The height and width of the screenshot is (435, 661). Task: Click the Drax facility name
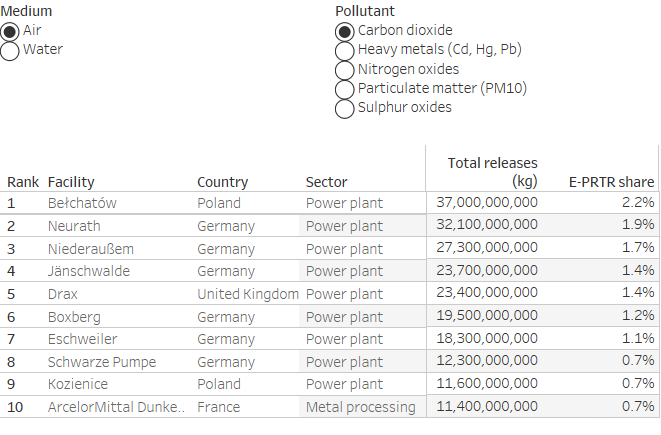pyautogui.click(x=62, y=294)
